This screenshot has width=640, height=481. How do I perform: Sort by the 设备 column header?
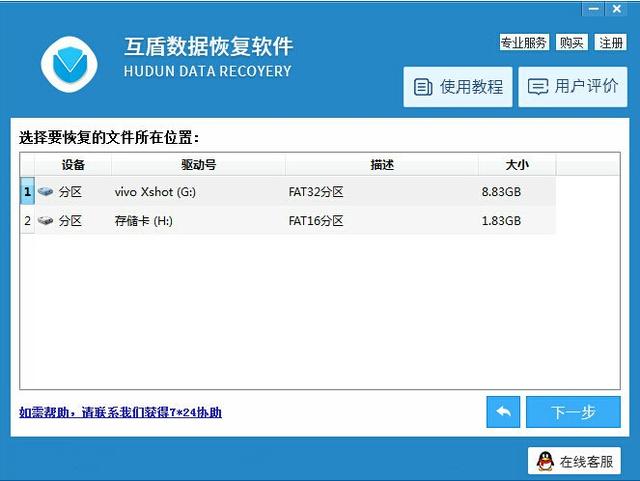[x=73, y=164]
